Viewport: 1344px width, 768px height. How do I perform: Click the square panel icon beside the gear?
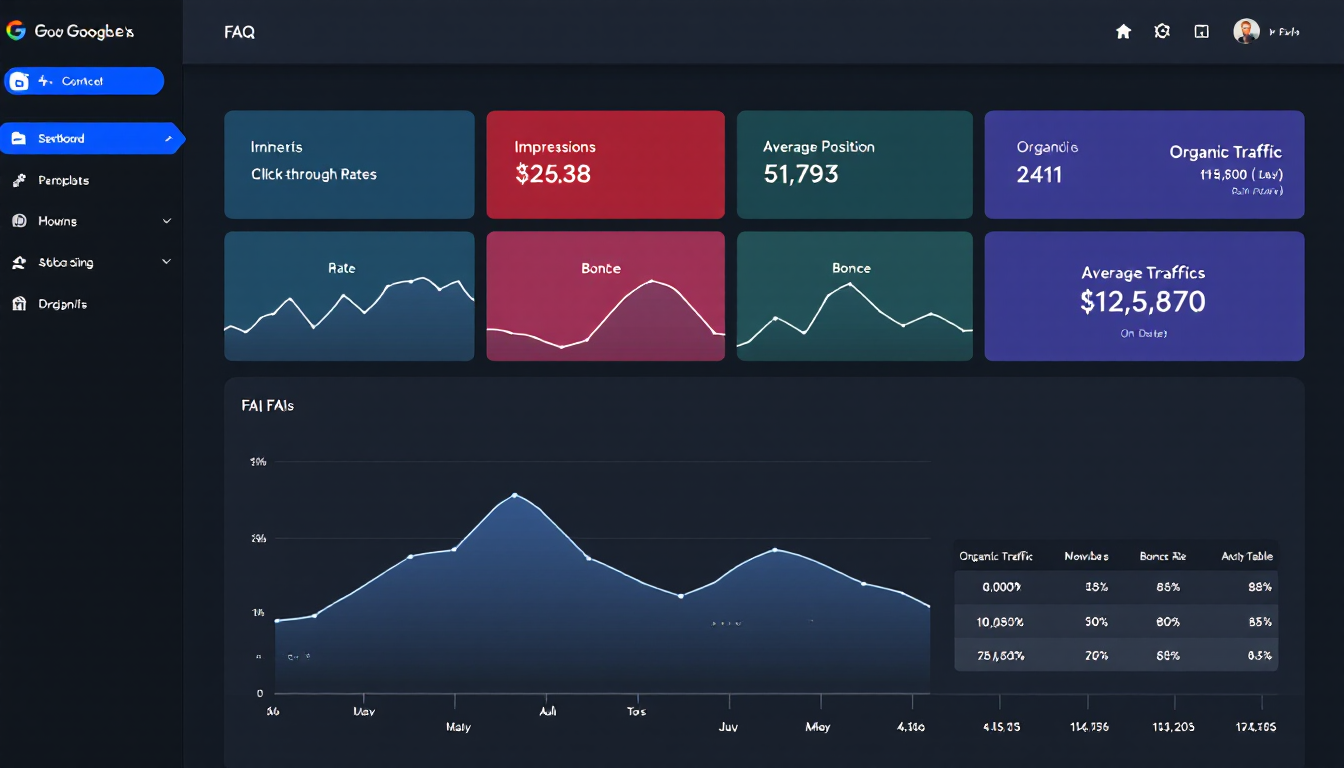pyautogui.click(x=1202, y=32)
